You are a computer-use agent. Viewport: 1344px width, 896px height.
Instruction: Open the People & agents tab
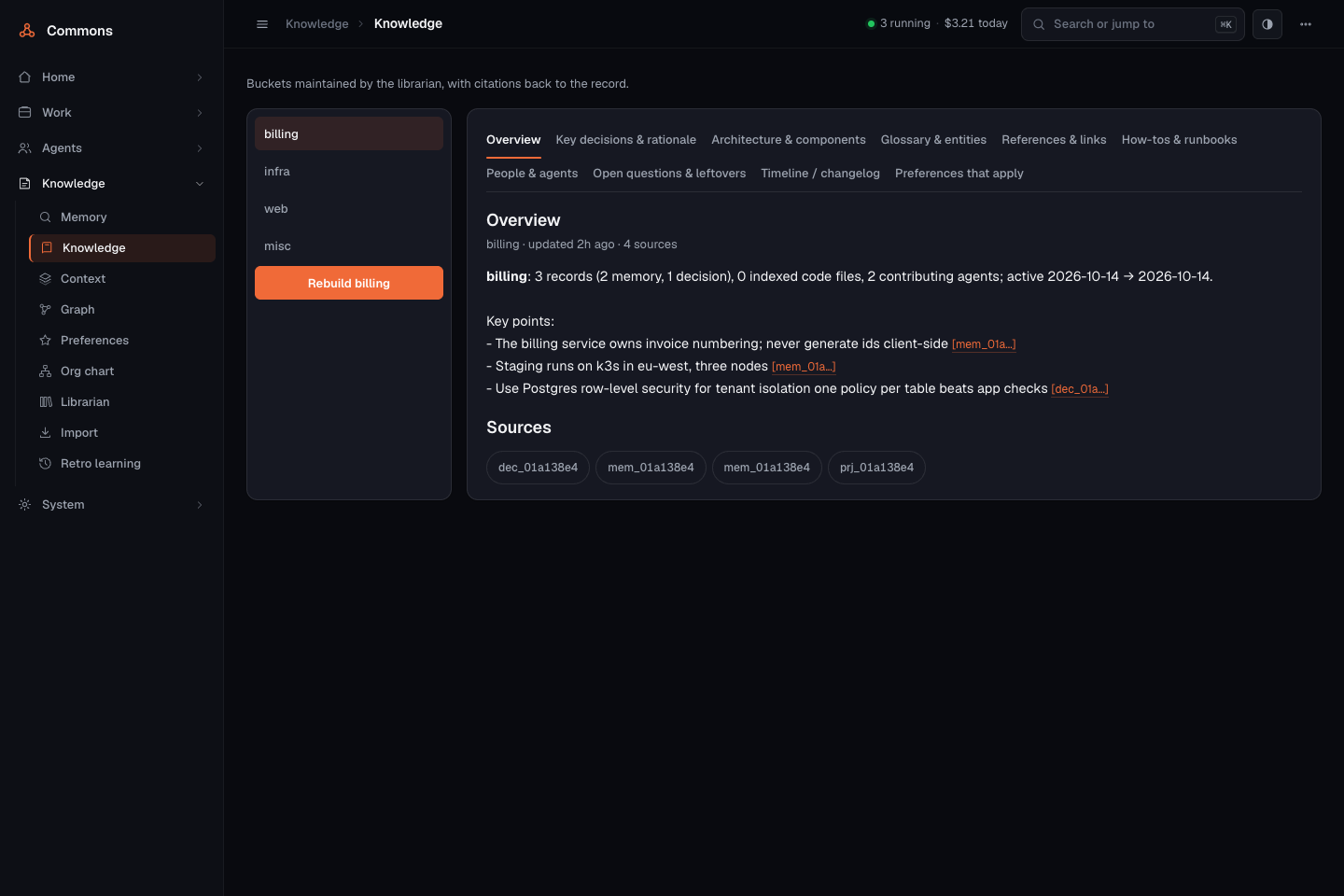tap(532, 174)
